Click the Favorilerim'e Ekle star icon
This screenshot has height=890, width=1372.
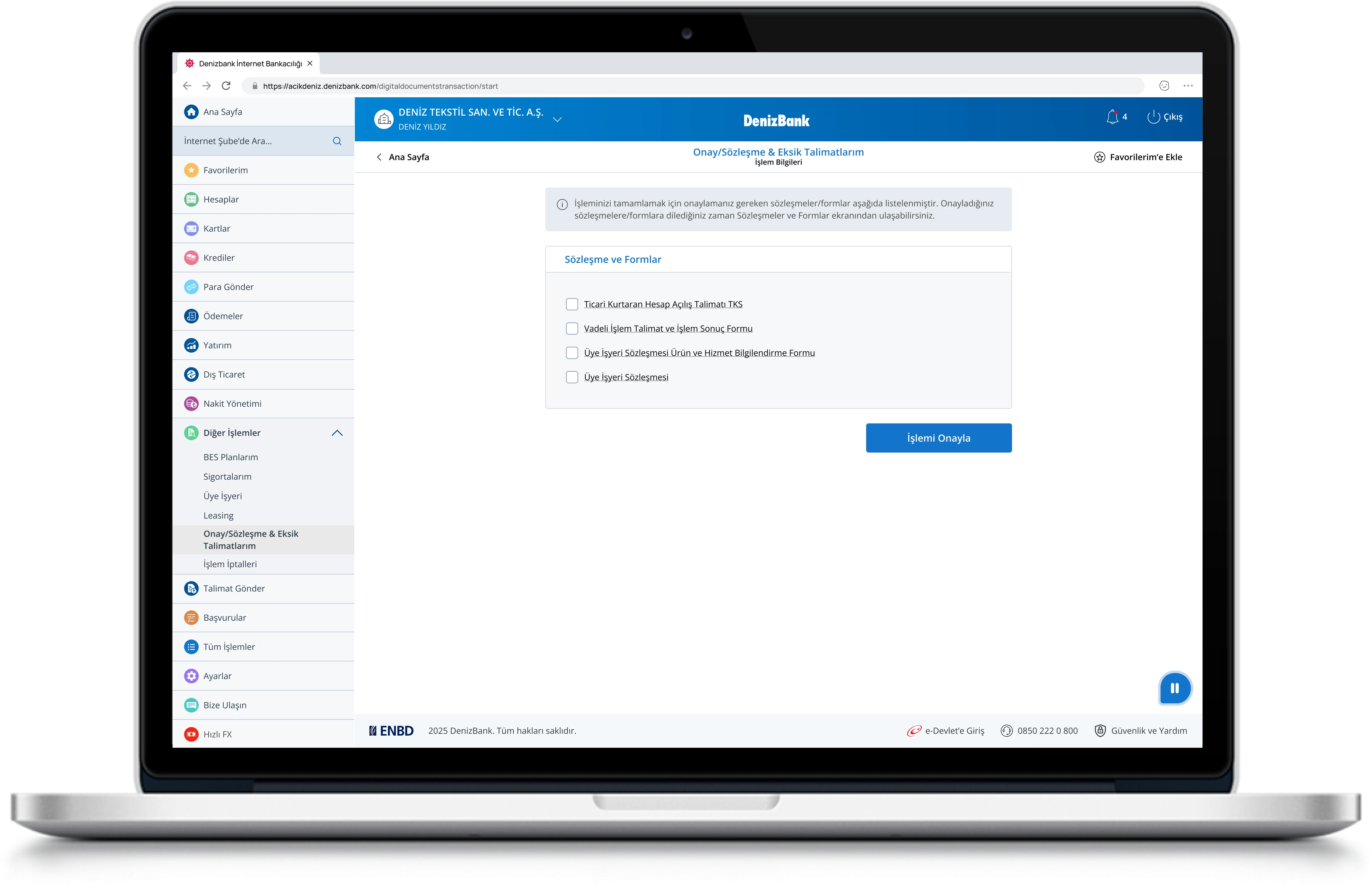point(1099,157)
